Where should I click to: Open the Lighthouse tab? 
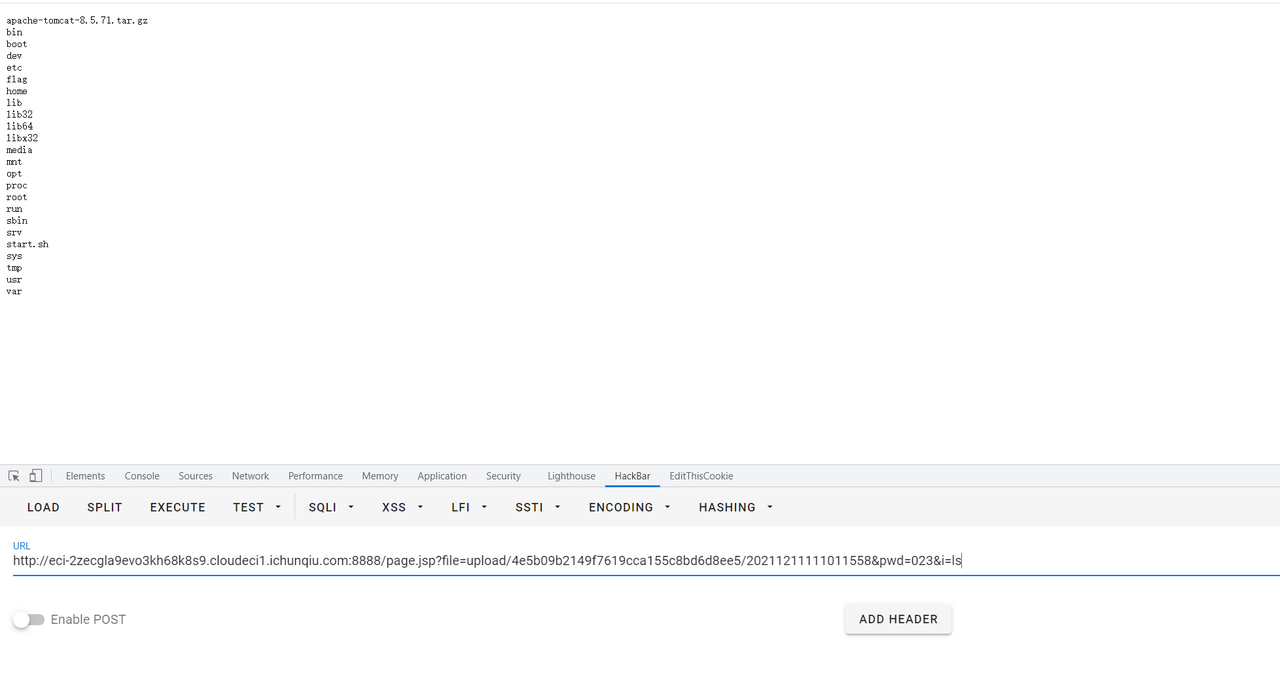tap(571, 476)
